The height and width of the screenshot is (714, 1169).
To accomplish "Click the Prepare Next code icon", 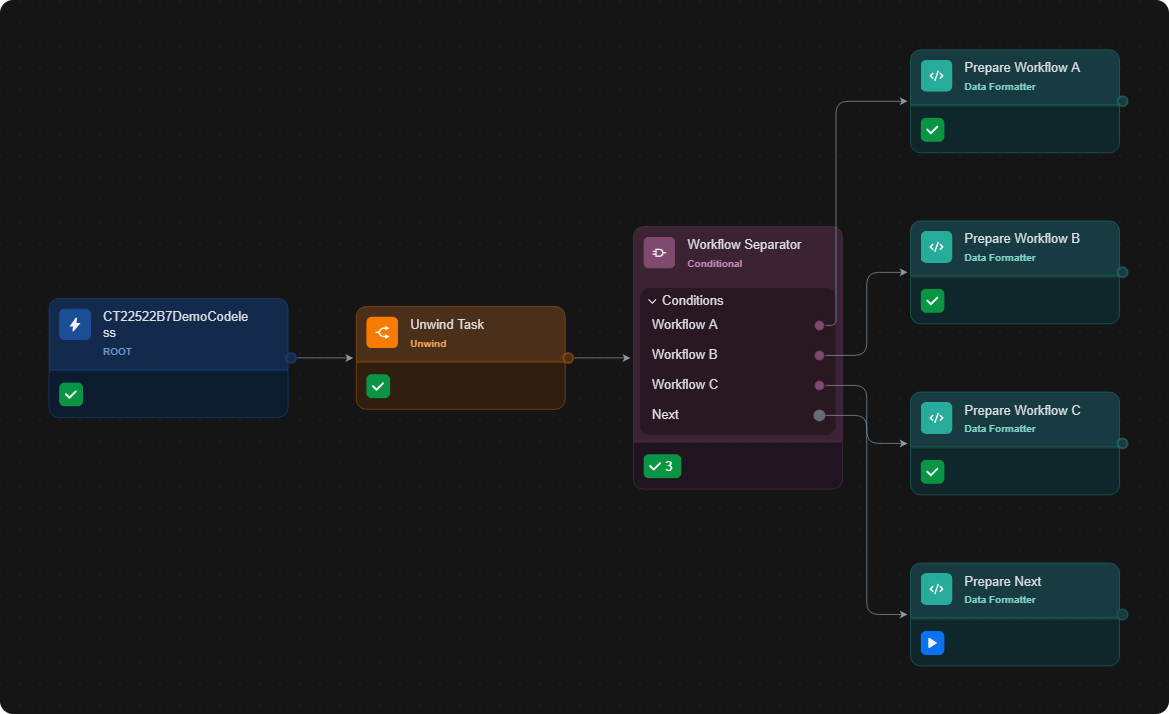I will pos(936,589).
